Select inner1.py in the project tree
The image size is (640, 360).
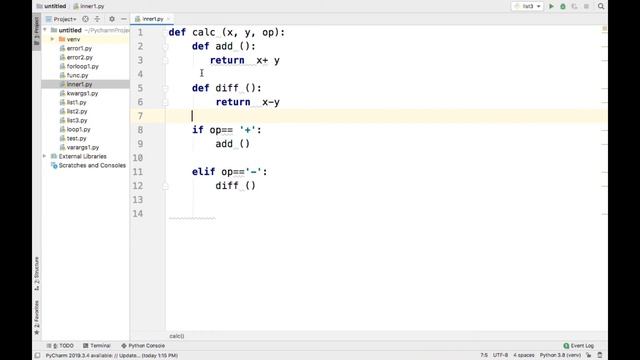(x=79, y=84)
